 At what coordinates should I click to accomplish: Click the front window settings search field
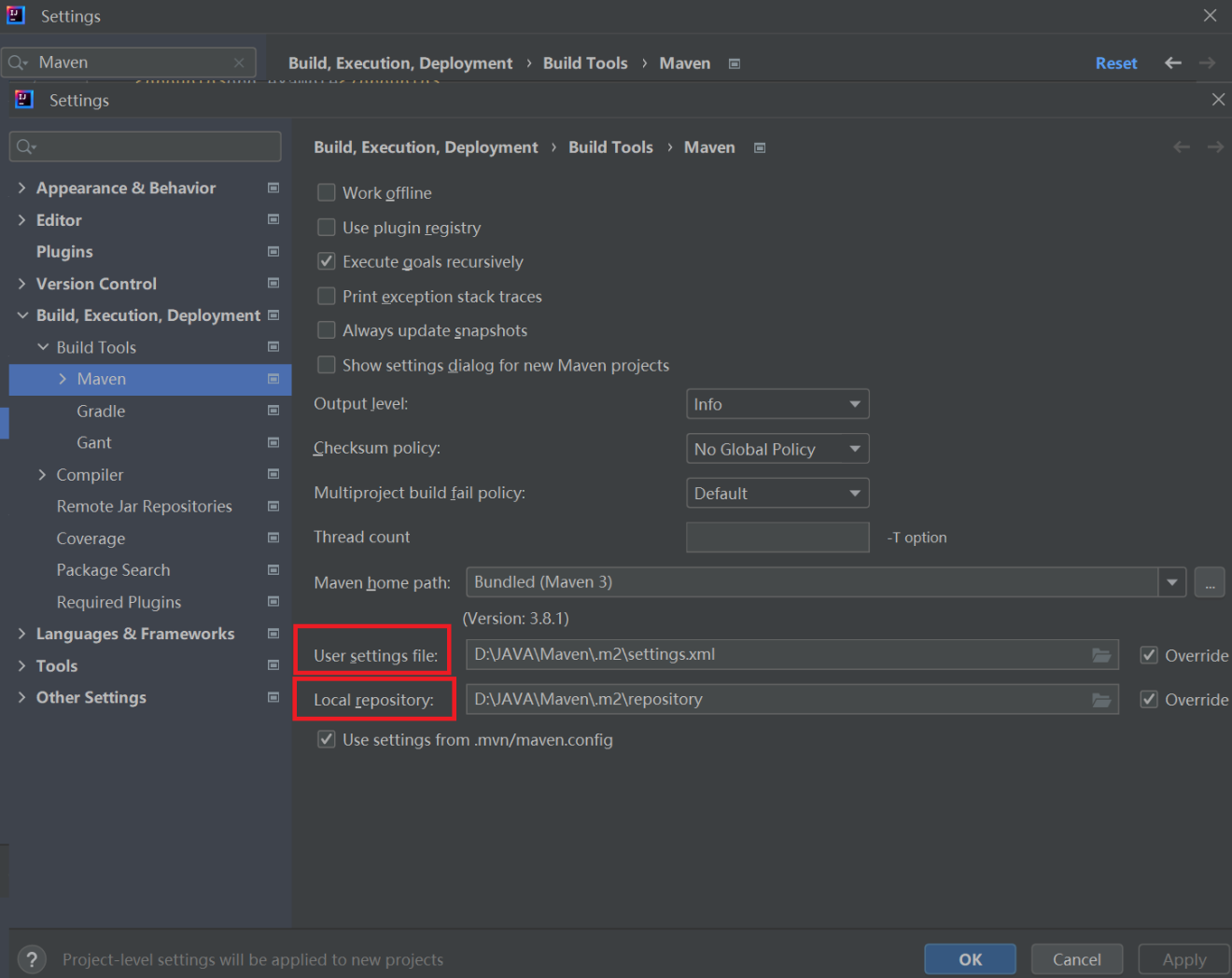(x=146, y=147)
